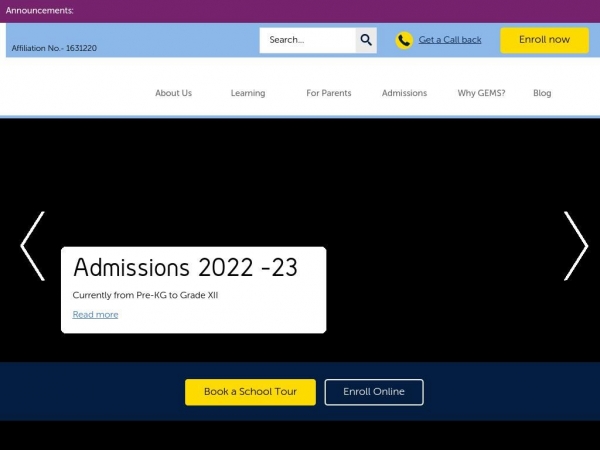Expand the Why GEMS? menu
This screenshot has width=600, height=450.
coord(481,93)
